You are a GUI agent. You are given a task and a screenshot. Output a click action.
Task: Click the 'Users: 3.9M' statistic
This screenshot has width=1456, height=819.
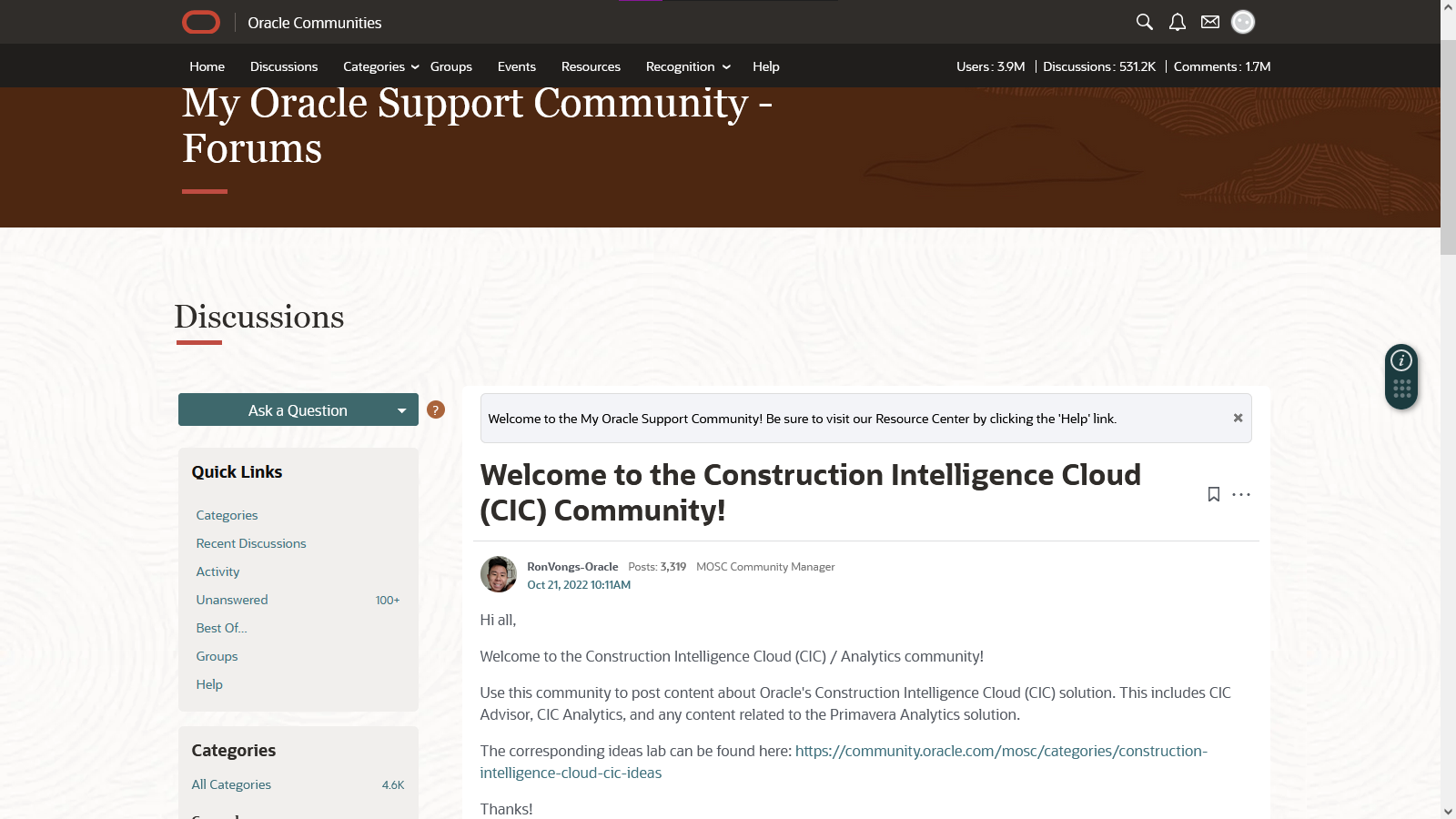tap(991, 66)
